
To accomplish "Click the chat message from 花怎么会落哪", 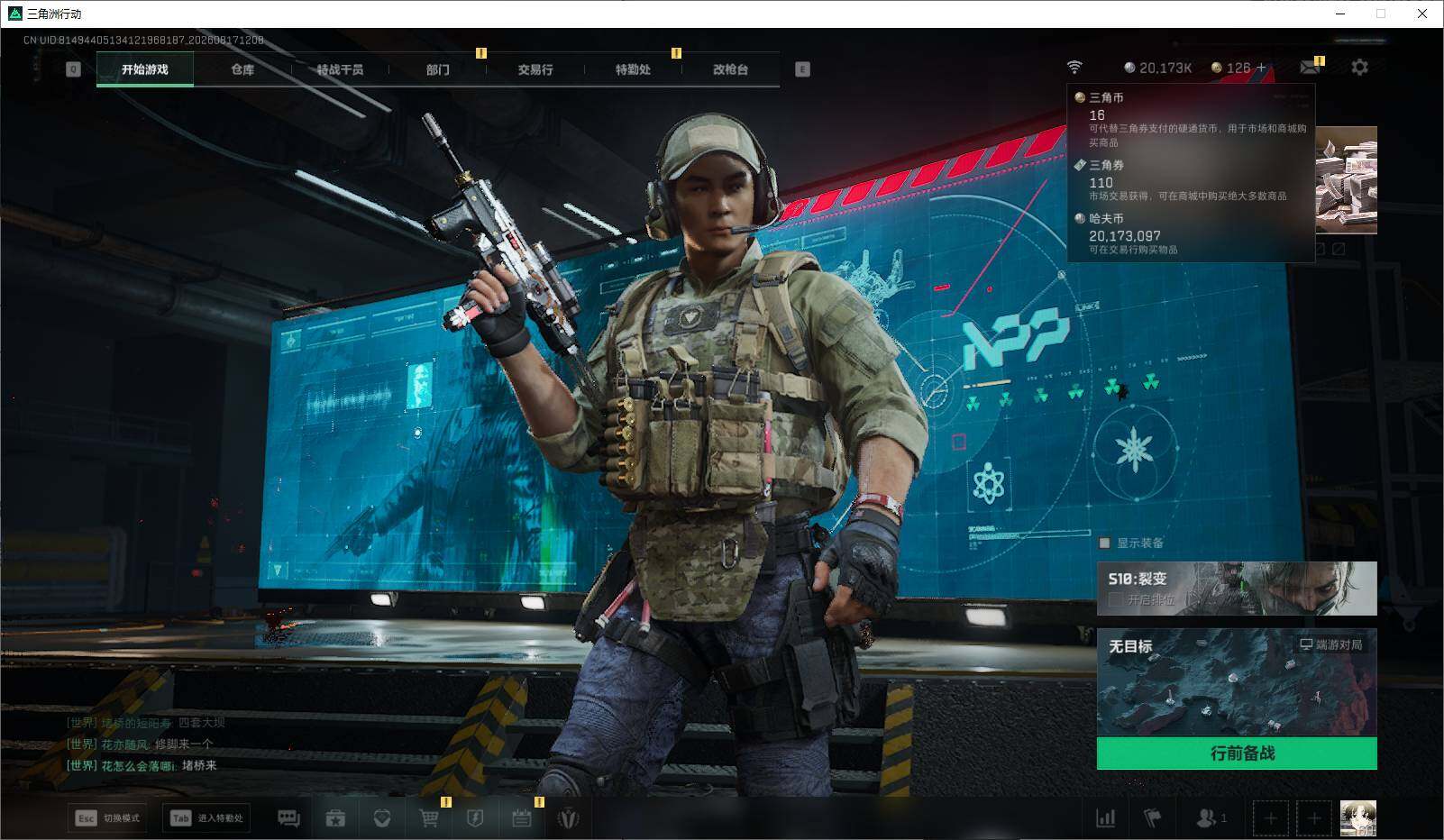I will click(x=142, y=765).
